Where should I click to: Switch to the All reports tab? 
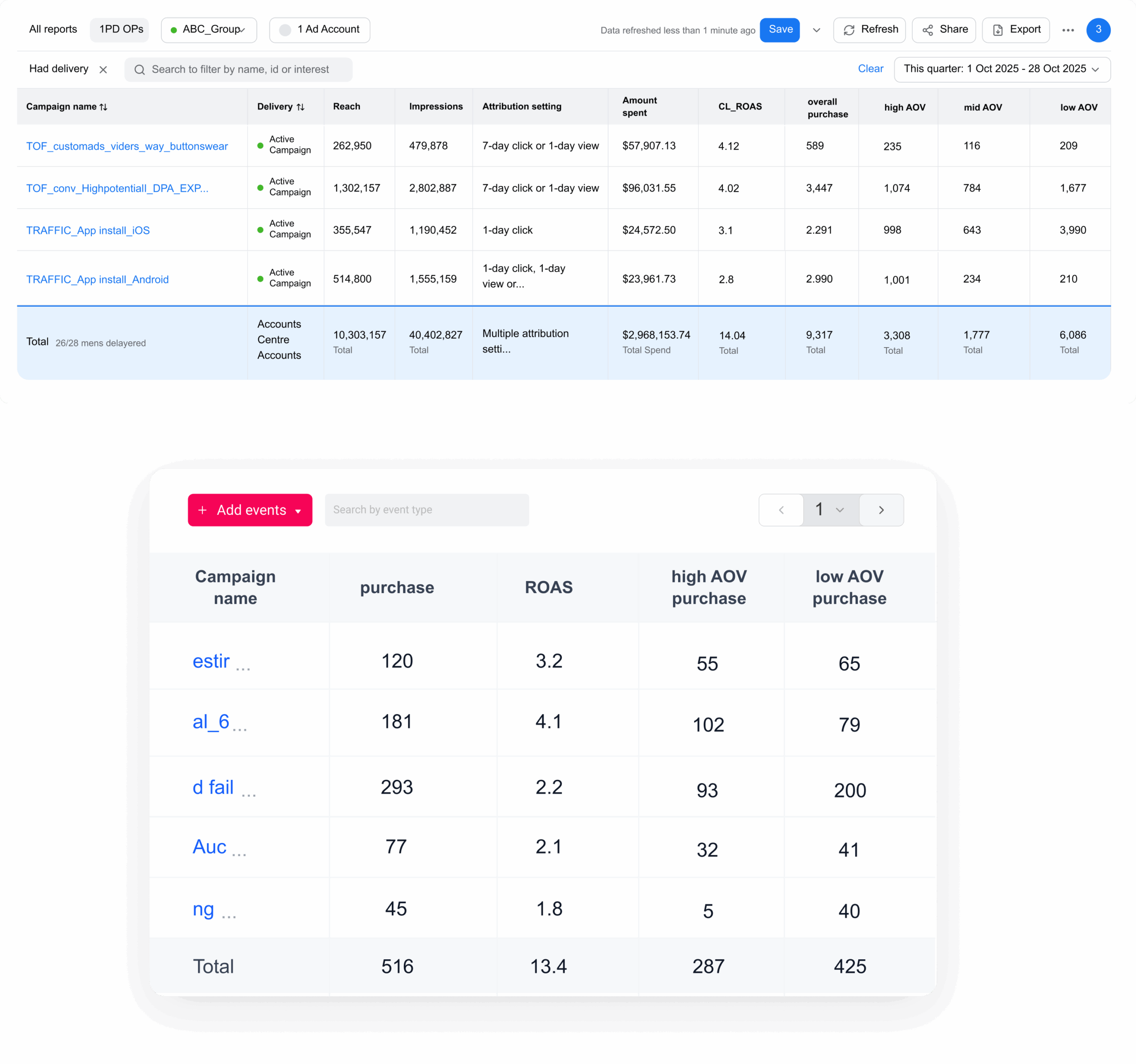pos(53,29)
